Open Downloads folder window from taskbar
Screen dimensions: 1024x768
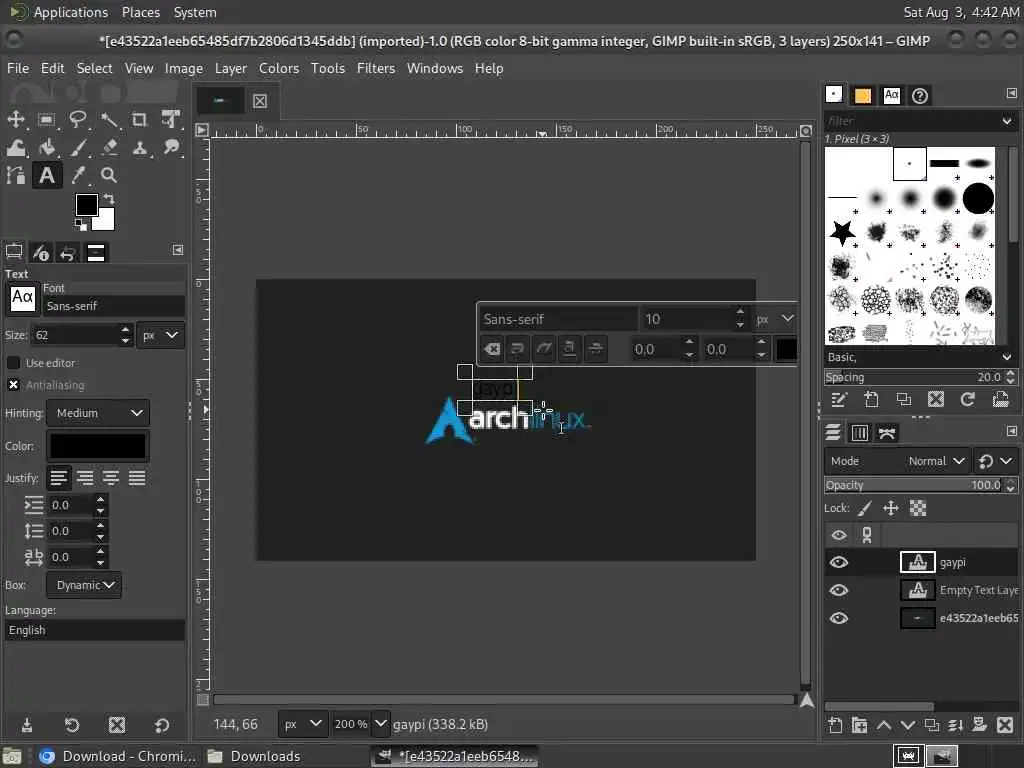[x=255, y=756]
